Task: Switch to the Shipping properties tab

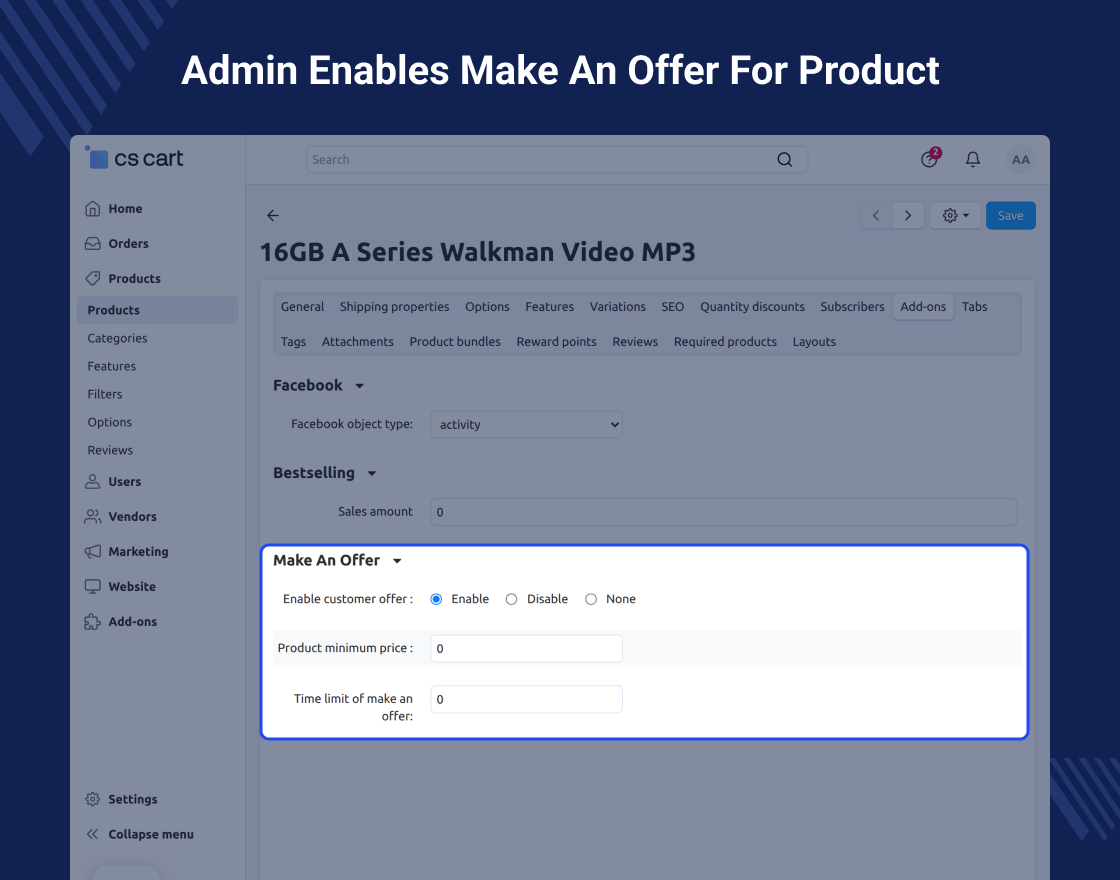Action: pyautogui.click(x=394, y=306)
